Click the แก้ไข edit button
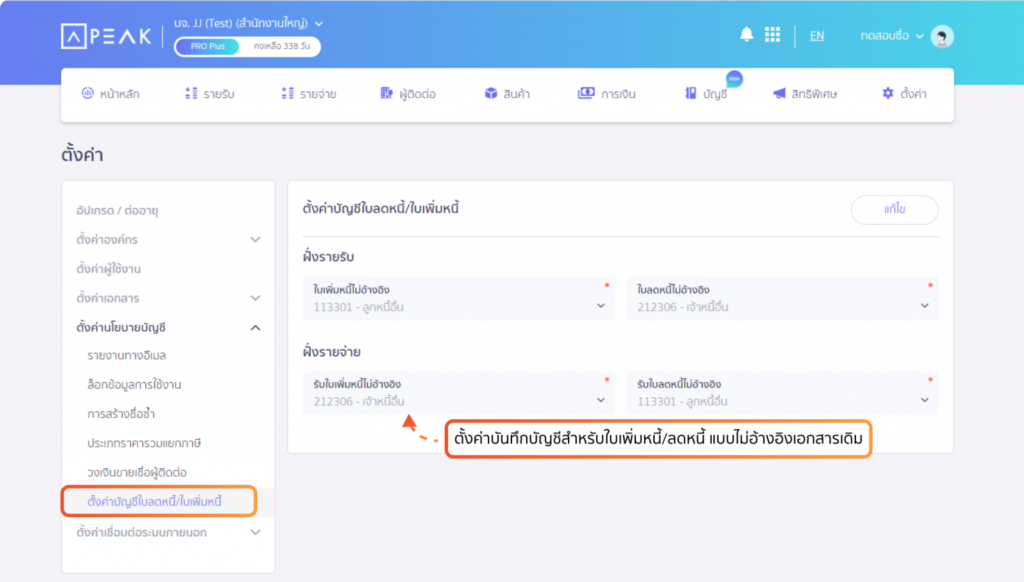Screen dimensions: 1024x582 tap(894, 210)
